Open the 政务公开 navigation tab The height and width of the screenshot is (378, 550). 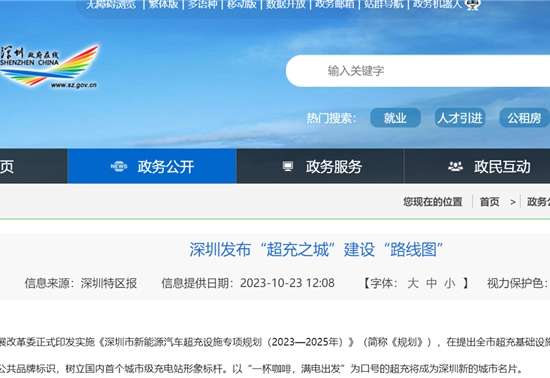[x=152, y=166]
